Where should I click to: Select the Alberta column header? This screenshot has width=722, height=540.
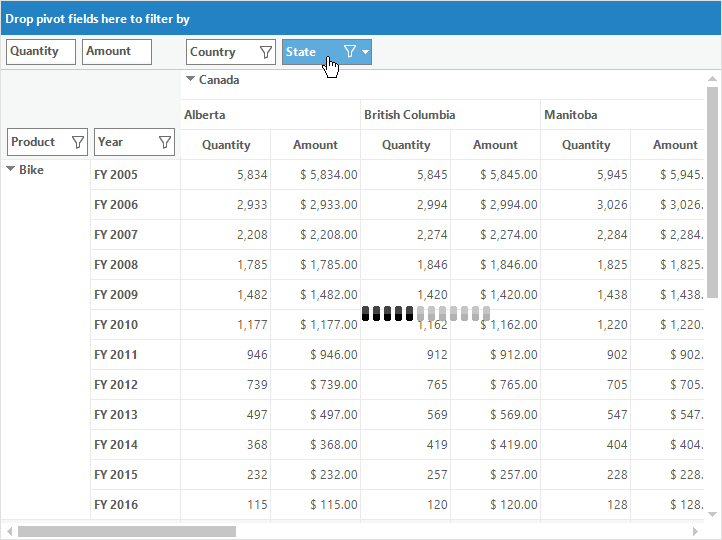(270, 115)
